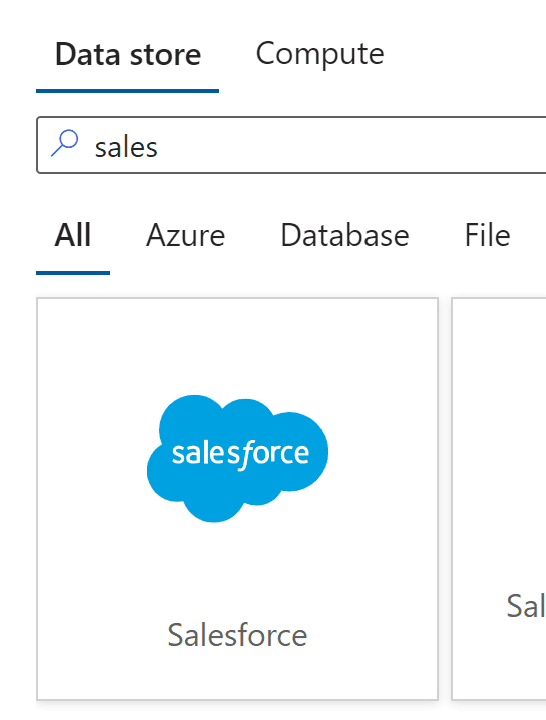Select the All category filter
The width and height of the screenshot is (546, 720).
[73, 235]
